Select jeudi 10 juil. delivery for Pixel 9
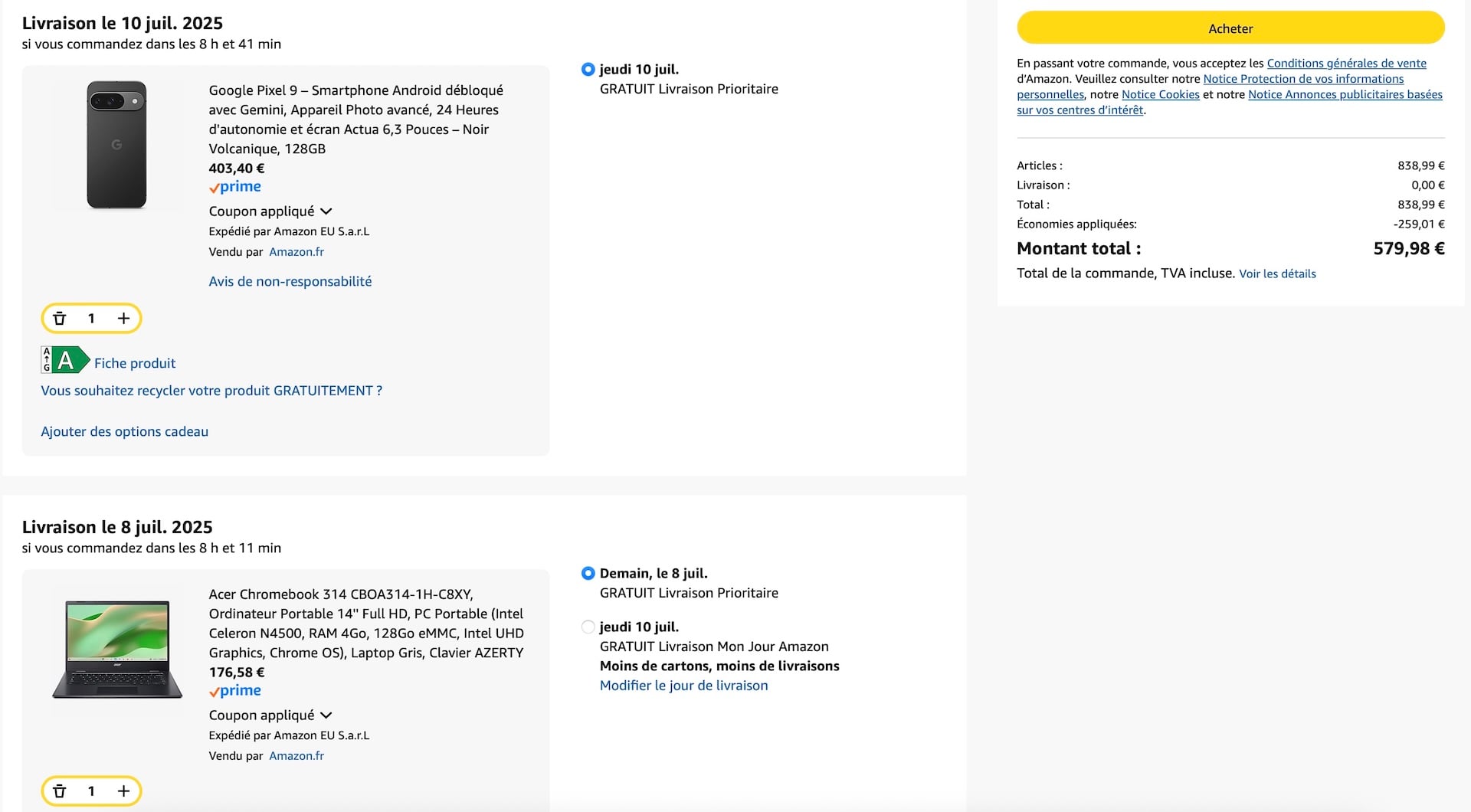The image size is (1471, 812). point(588,70)
